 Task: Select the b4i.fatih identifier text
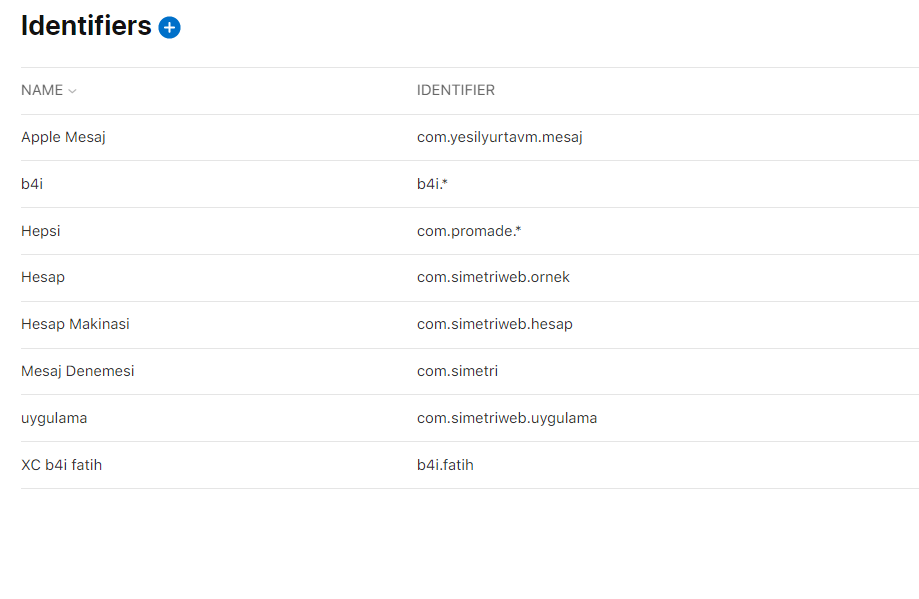point(445,465)
